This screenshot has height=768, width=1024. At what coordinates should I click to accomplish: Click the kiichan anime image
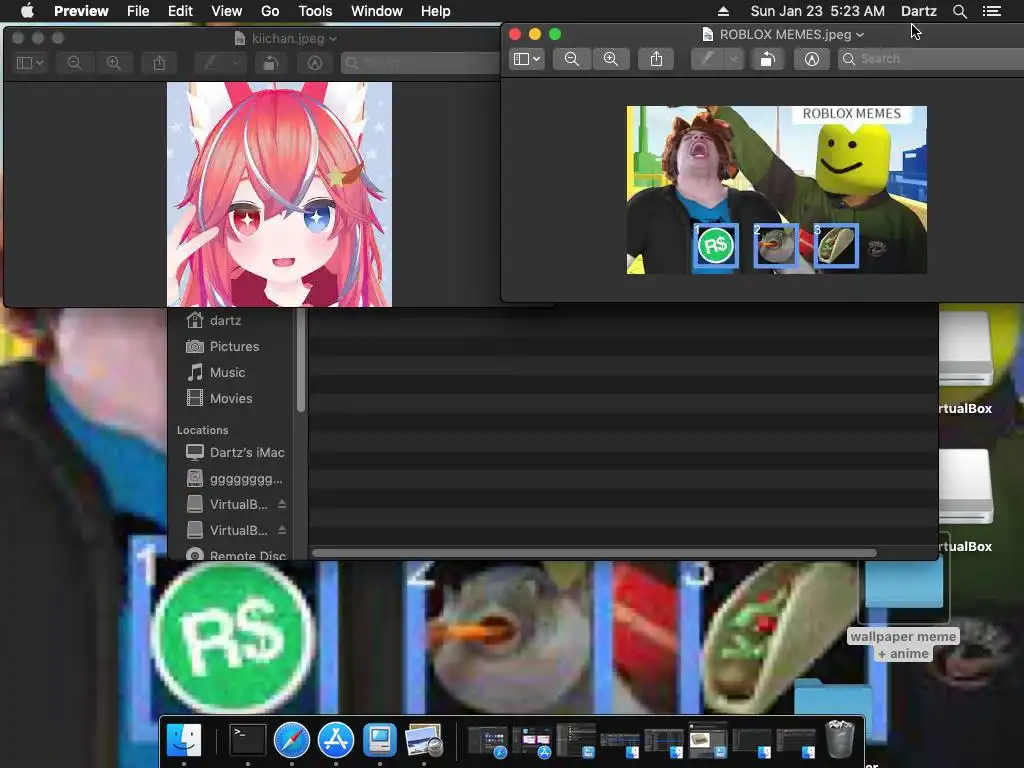280,194
